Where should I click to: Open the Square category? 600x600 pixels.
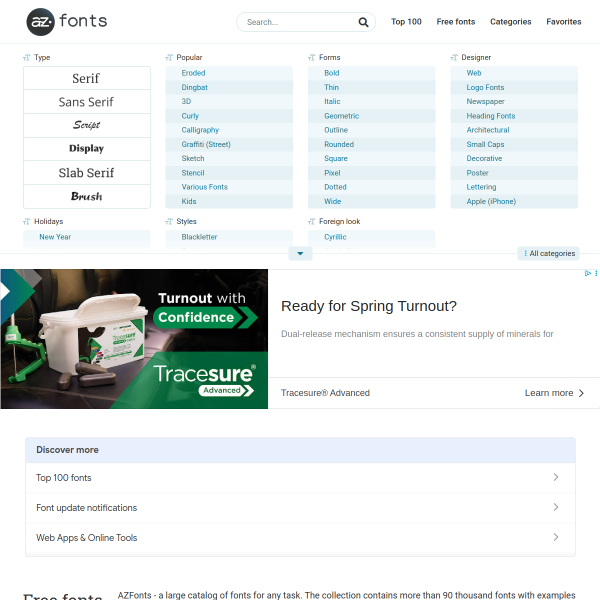pos(372,158)
